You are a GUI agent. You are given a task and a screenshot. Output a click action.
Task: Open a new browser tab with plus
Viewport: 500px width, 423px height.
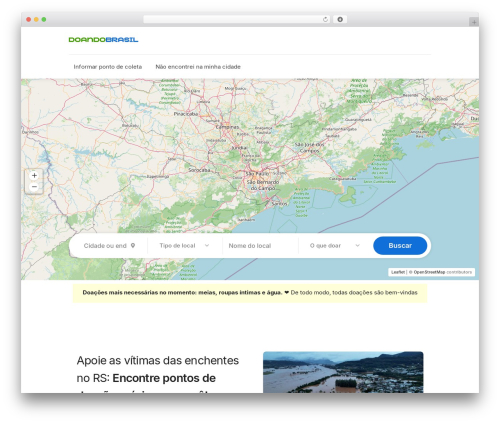(474, 22)
